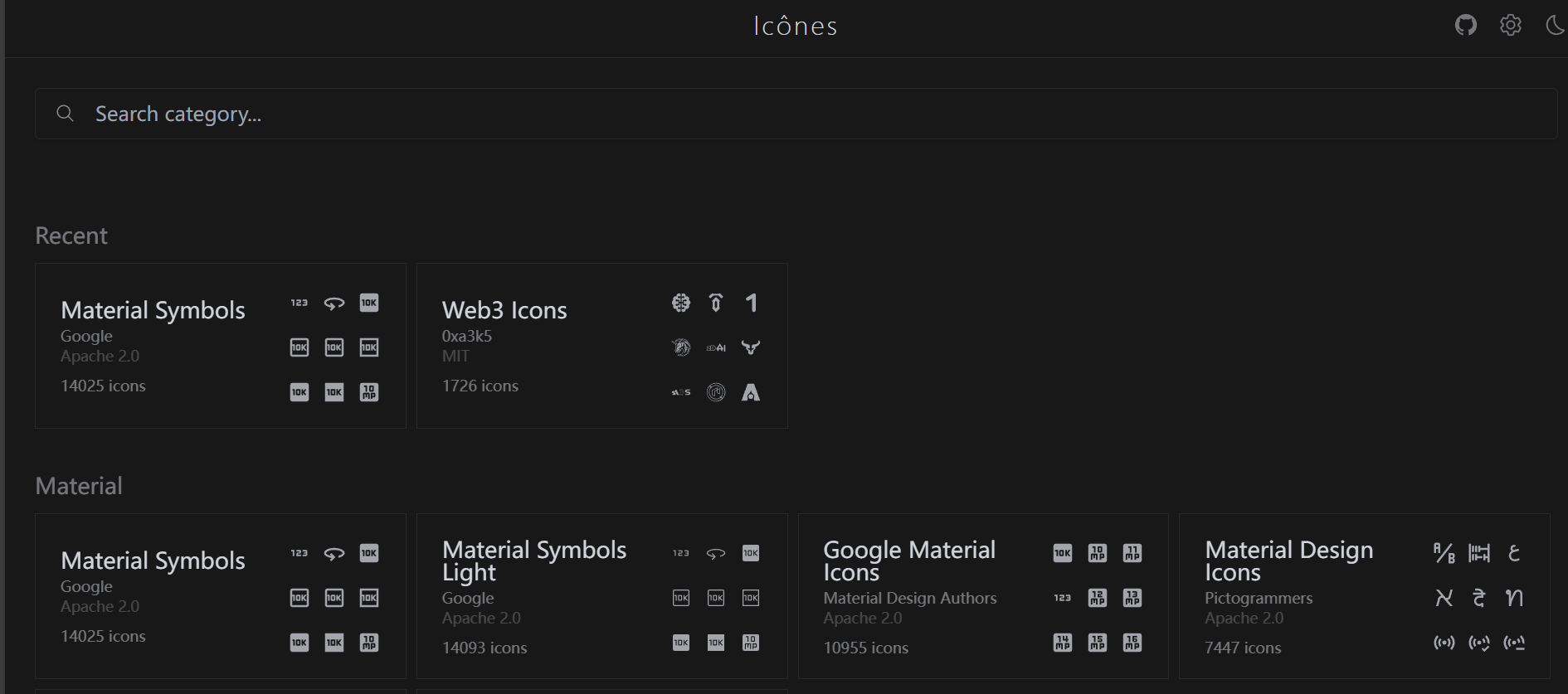1568x694 pixels.
Task: Click the 16MP icon in Google Material Icons
Action: click(x=1132, y=643)
